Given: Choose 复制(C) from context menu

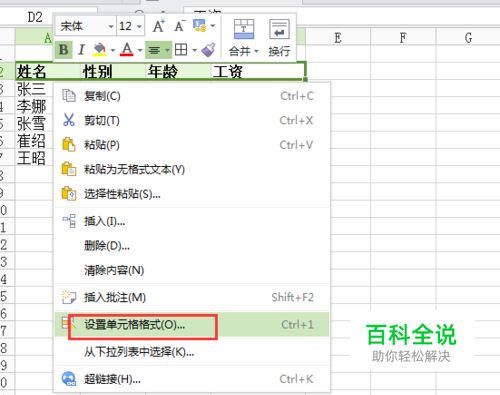Looking at the screenshot, I should (x=192, y=96).
